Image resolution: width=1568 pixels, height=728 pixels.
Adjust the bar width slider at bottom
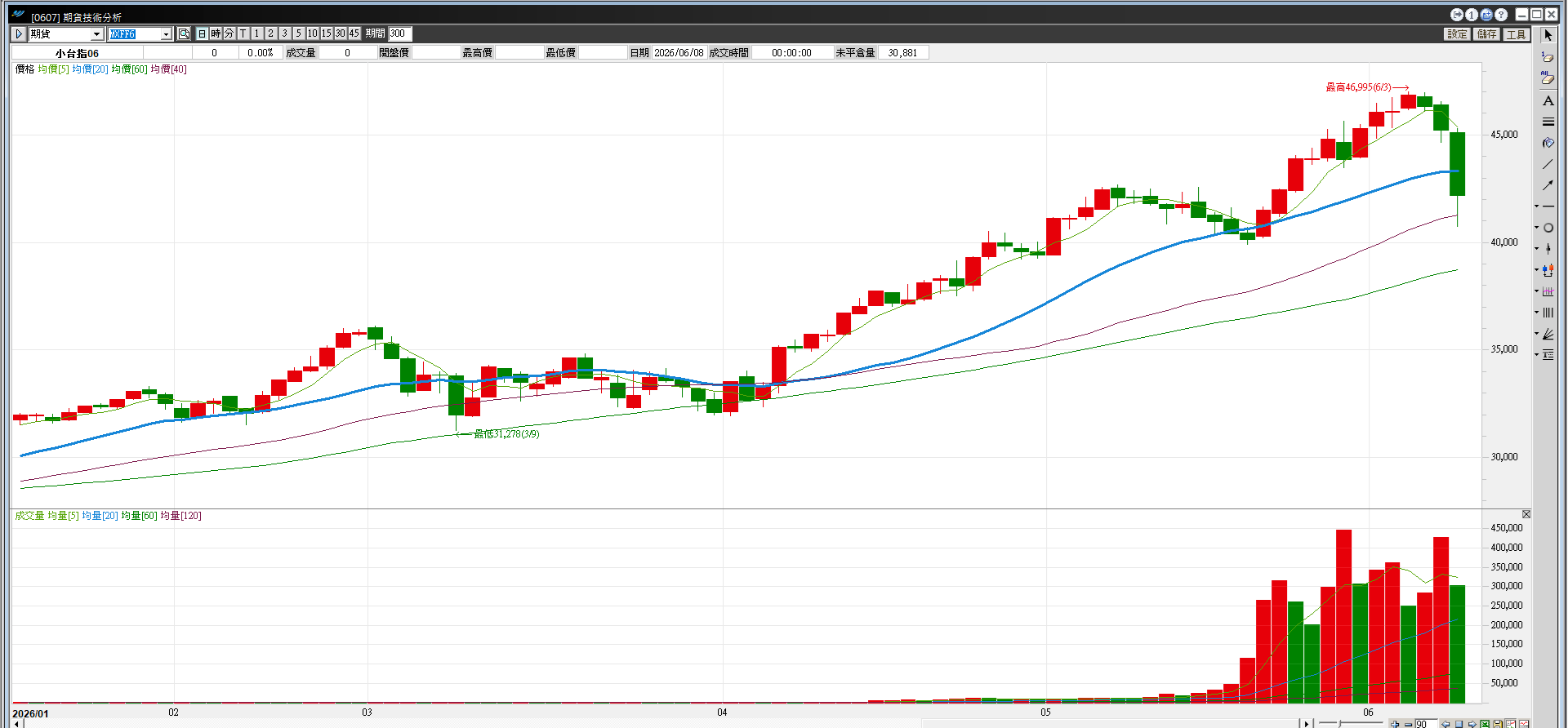pyautogui.click(x=1340, y=724)
